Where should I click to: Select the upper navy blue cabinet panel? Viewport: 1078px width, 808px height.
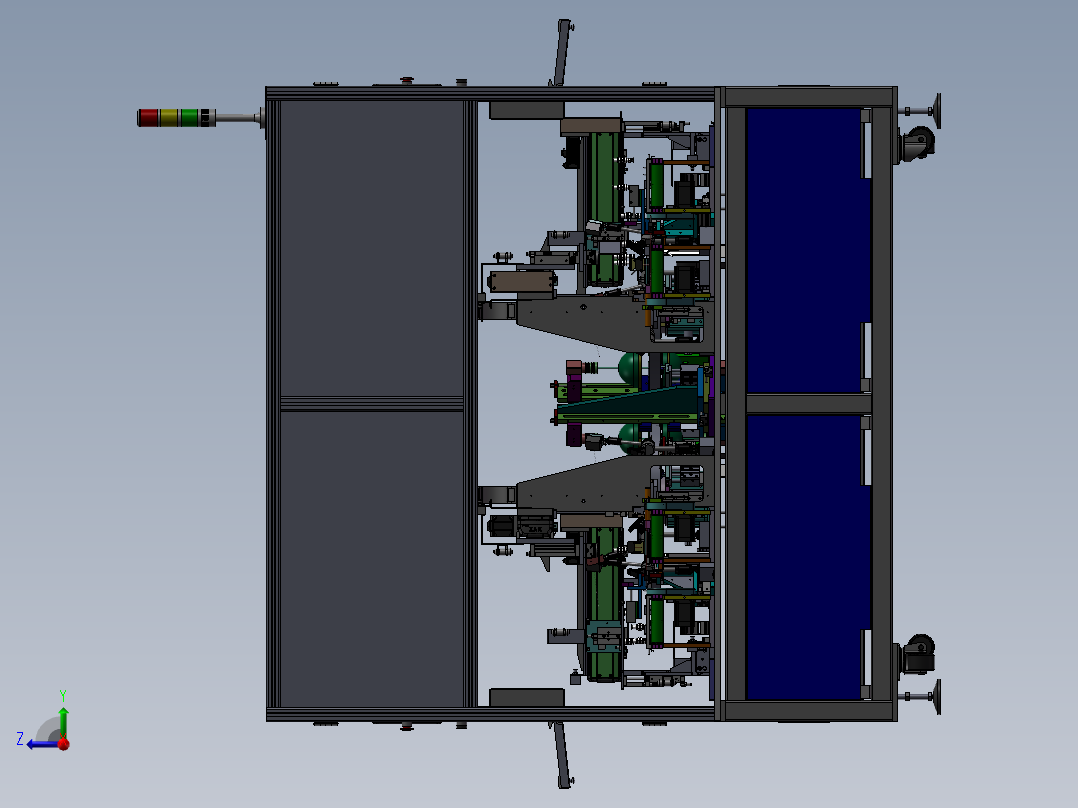(804, 250)
